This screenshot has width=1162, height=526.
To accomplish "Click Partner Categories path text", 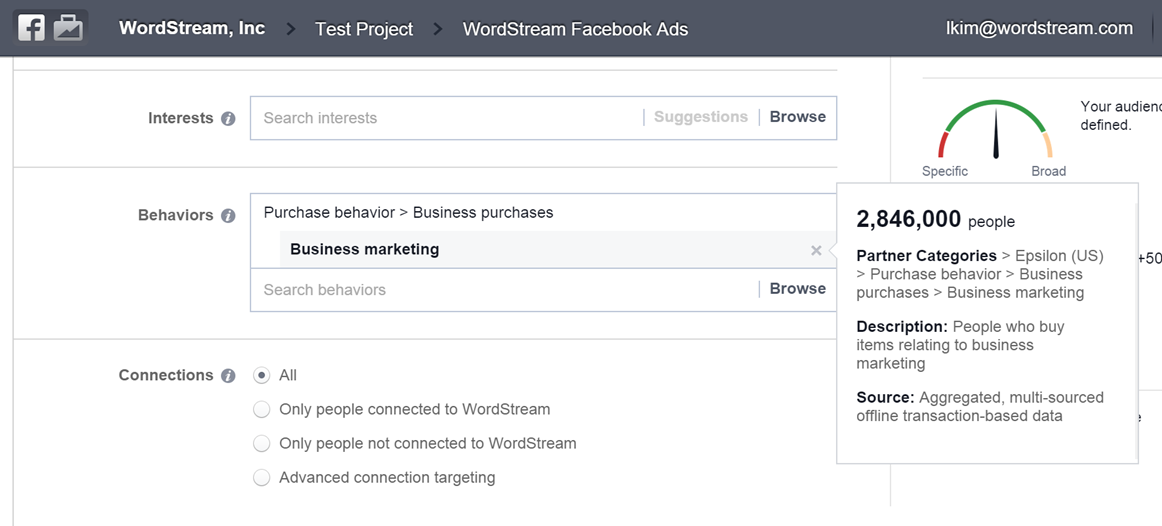I will click(x=980, y=274).
